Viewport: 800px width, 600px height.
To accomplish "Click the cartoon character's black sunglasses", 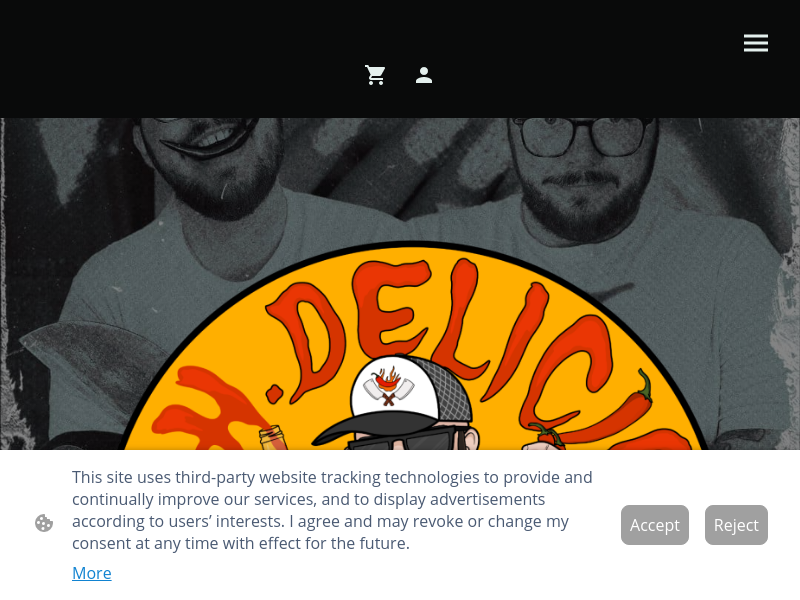I will pos(401,440).
